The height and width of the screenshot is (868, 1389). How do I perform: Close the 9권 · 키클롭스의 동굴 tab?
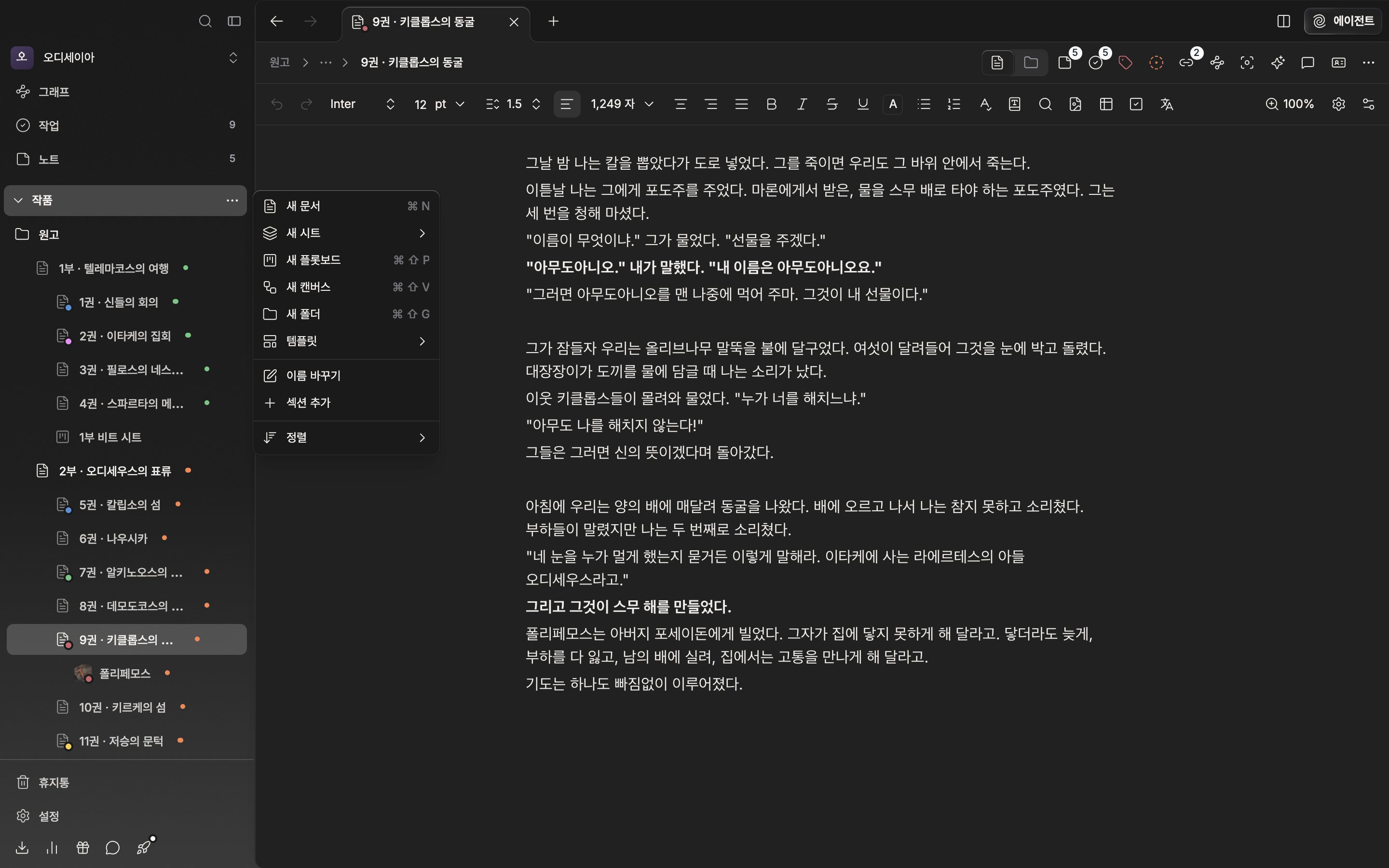514,22
